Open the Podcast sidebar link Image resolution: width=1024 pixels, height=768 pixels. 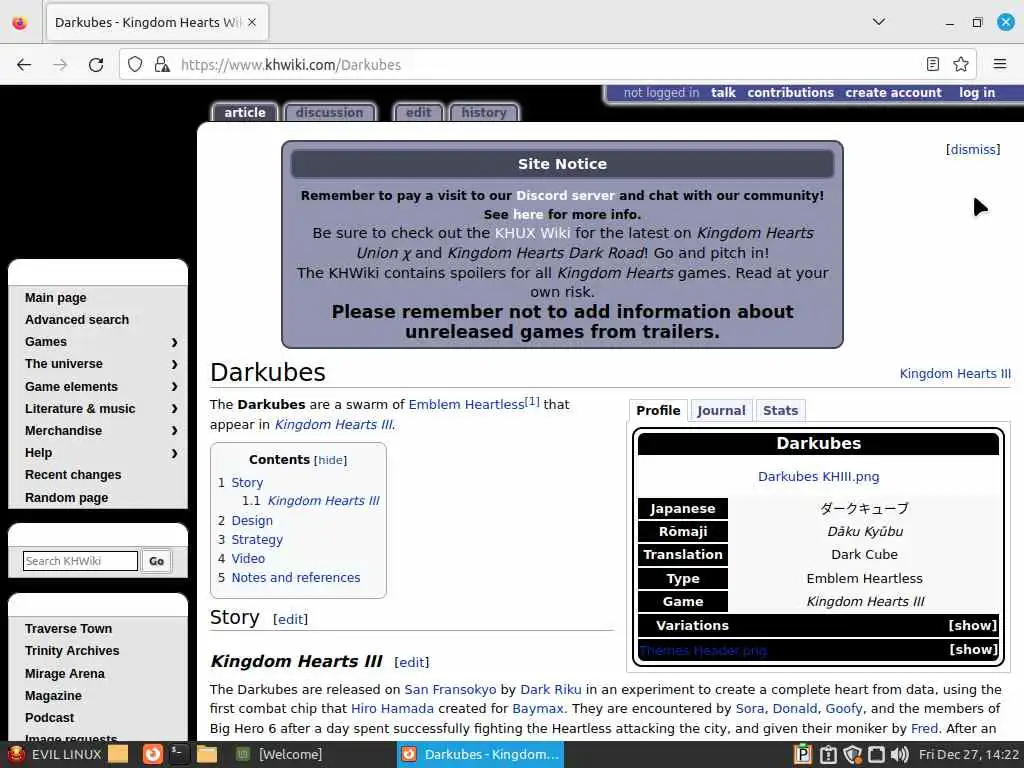(x=50, y=718)
